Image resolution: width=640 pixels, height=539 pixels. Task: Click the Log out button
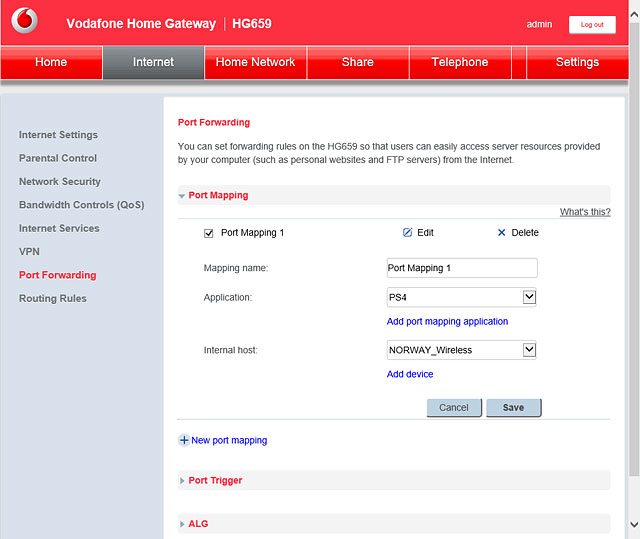pos(592,25)
